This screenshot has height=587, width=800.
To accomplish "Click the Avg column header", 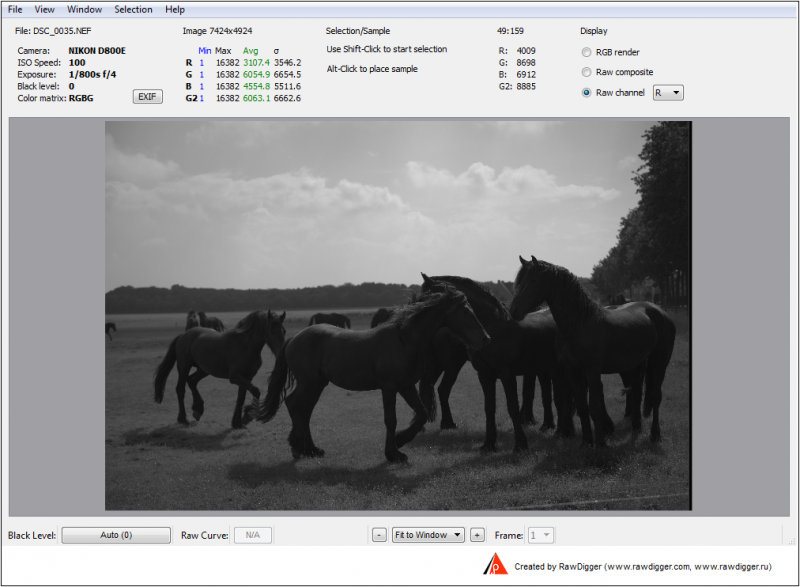I will pyautogui.click(x=250, y=50).
